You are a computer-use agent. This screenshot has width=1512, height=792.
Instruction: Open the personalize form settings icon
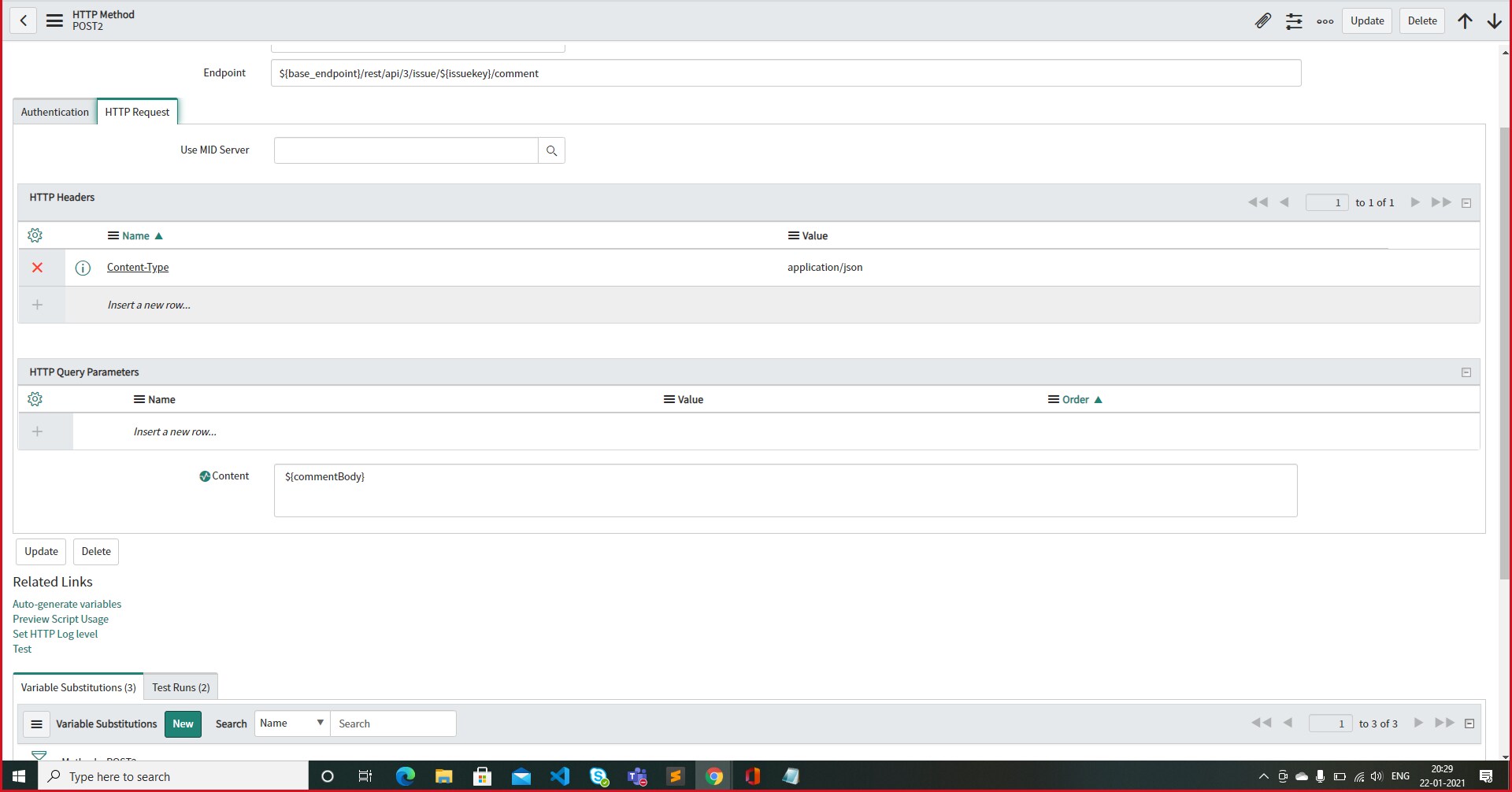coord(1294,21)
